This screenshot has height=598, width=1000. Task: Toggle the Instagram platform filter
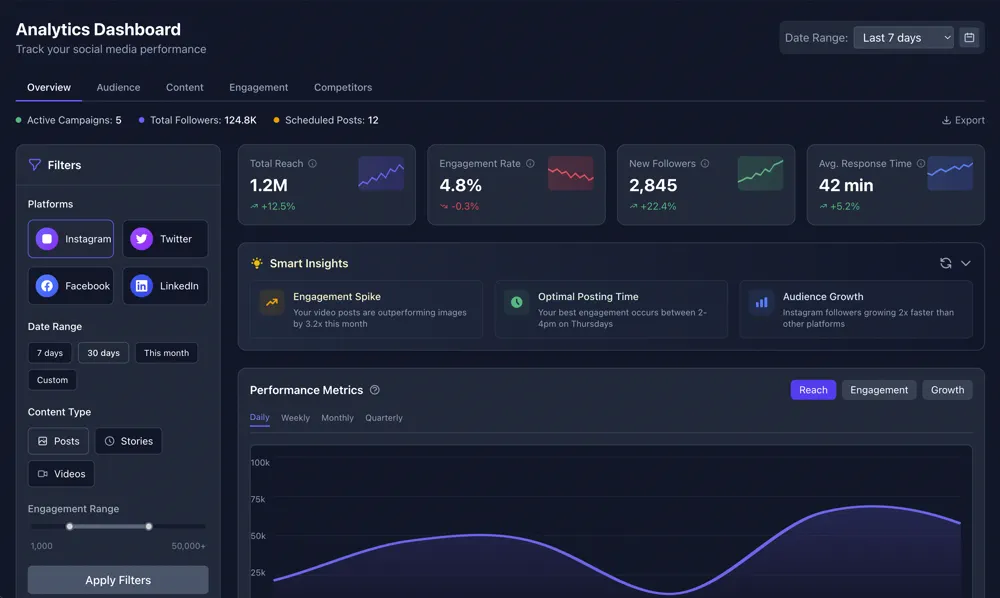71,239
